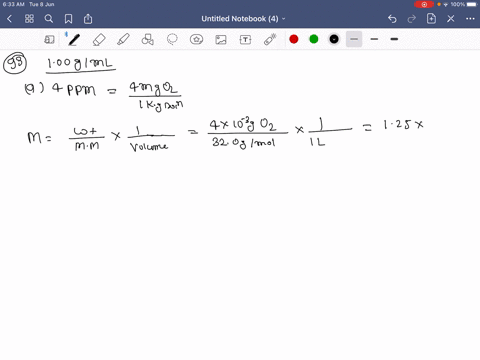Bookmark this page
This screenshot has height=360, width=480.
[x=68, y=19]
